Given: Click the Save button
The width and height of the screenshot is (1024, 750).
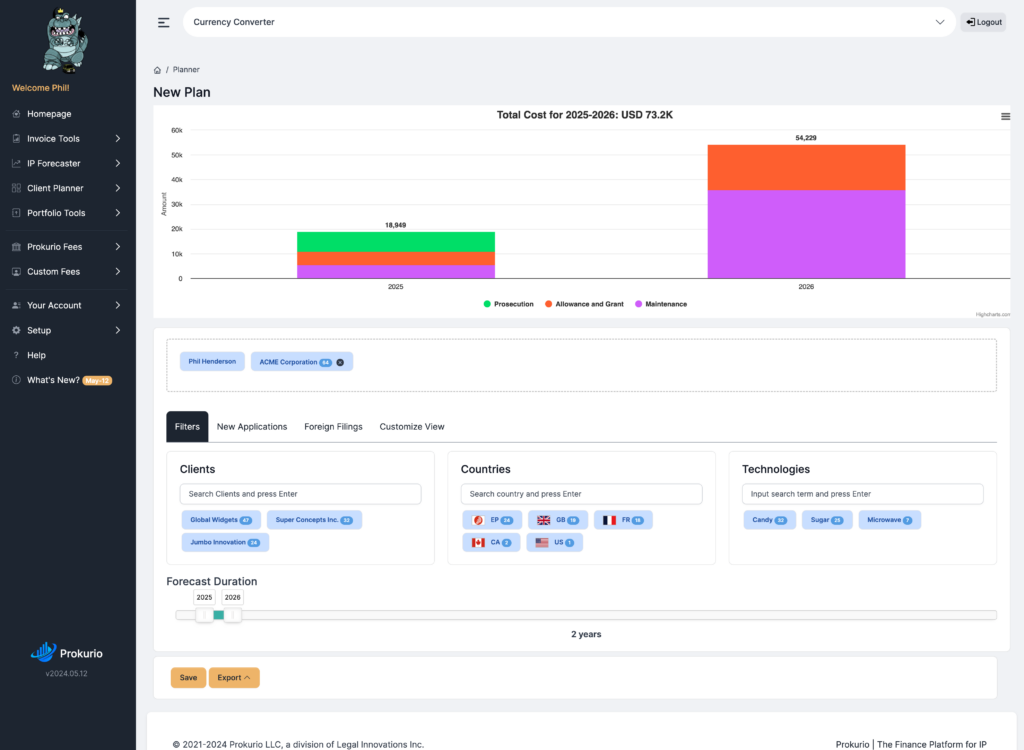Looking at the screenshot, I should click(188, 677).
